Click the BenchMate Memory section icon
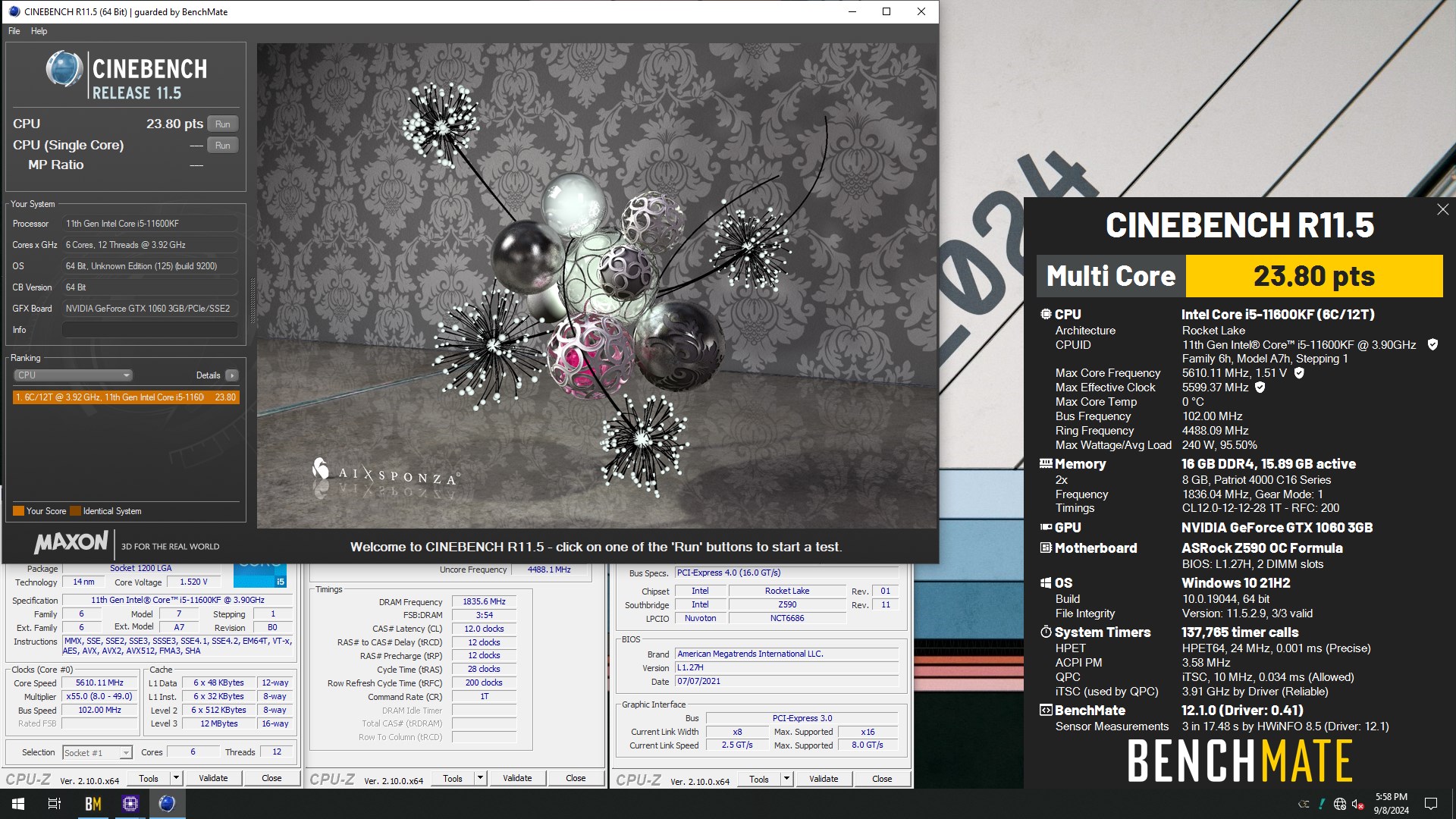 [1046, 463]
